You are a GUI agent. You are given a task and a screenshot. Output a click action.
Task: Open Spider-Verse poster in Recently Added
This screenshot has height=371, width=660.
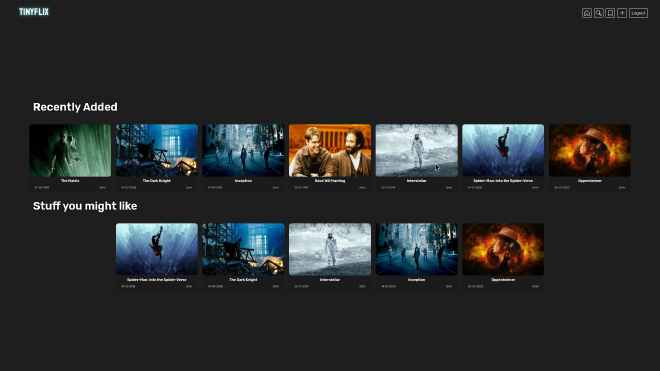tap(503, 150)
